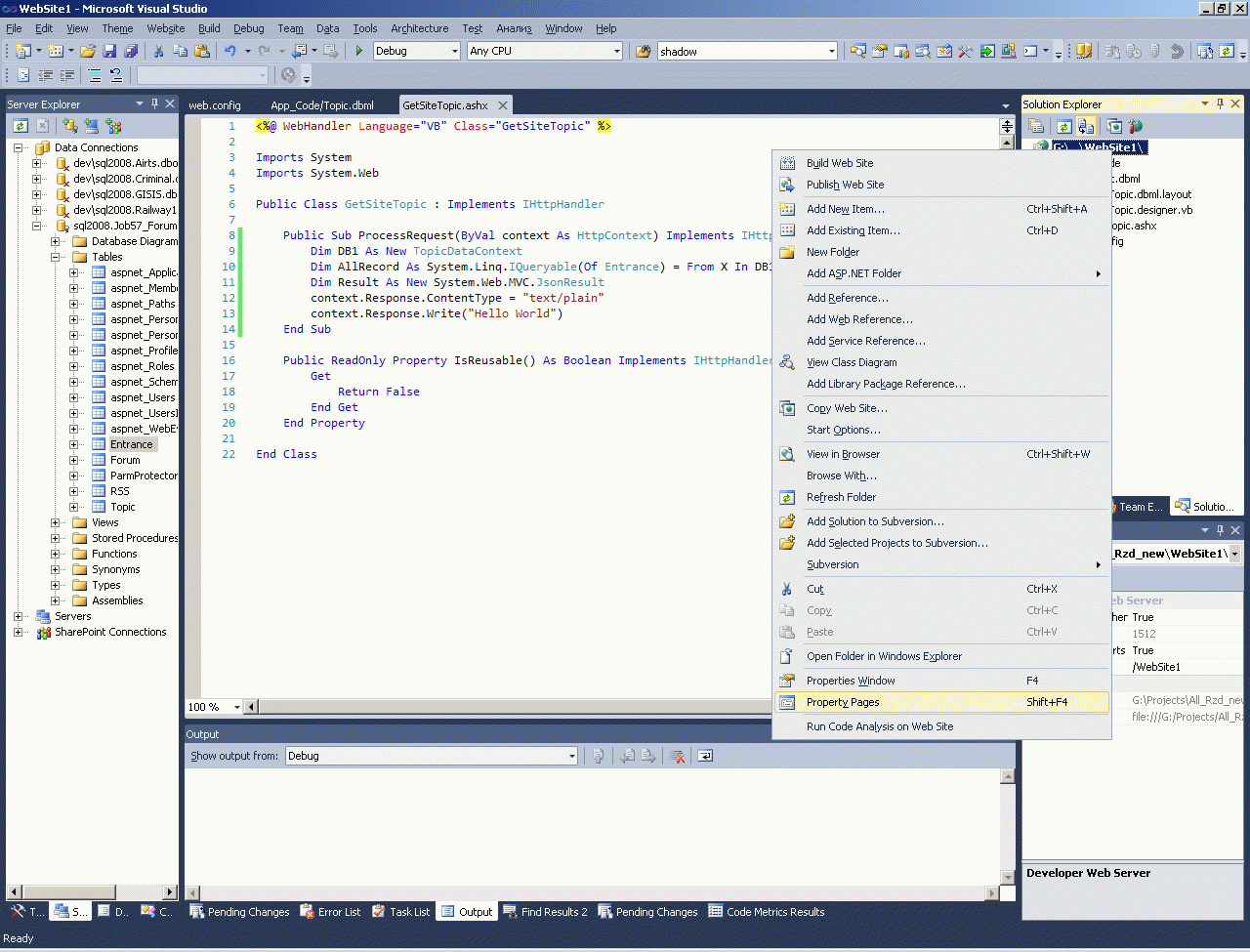1250x952 pixels.
Task: Click Refresh icon in Solution Explorer toolbar
Action: [1063, 126]
